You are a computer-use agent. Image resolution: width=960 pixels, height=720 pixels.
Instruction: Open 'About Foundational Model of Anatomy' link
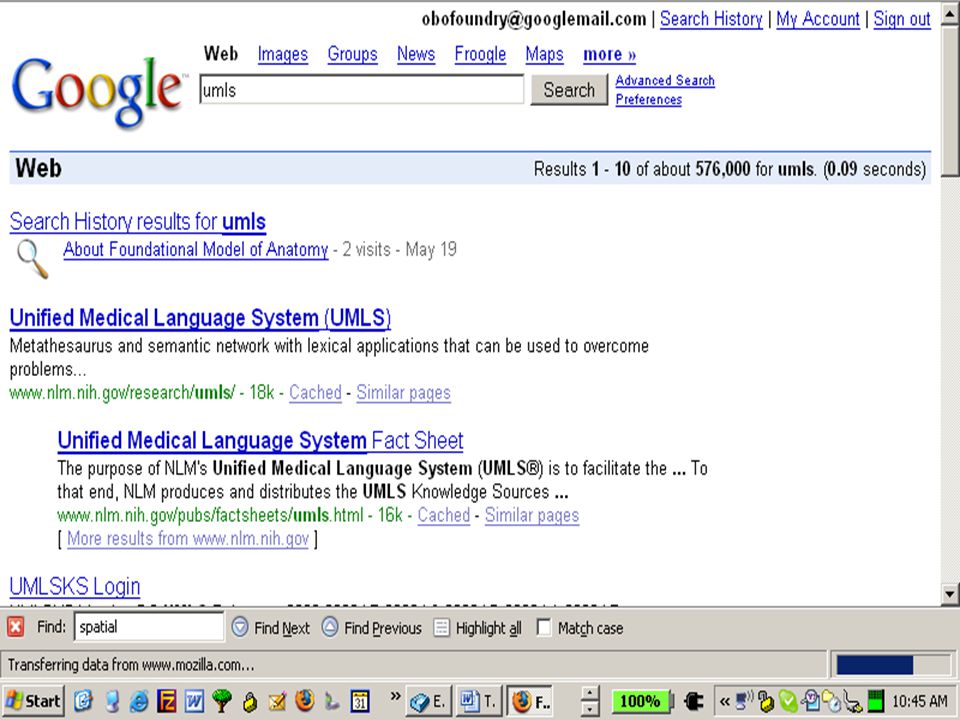(x=196, y=249)
